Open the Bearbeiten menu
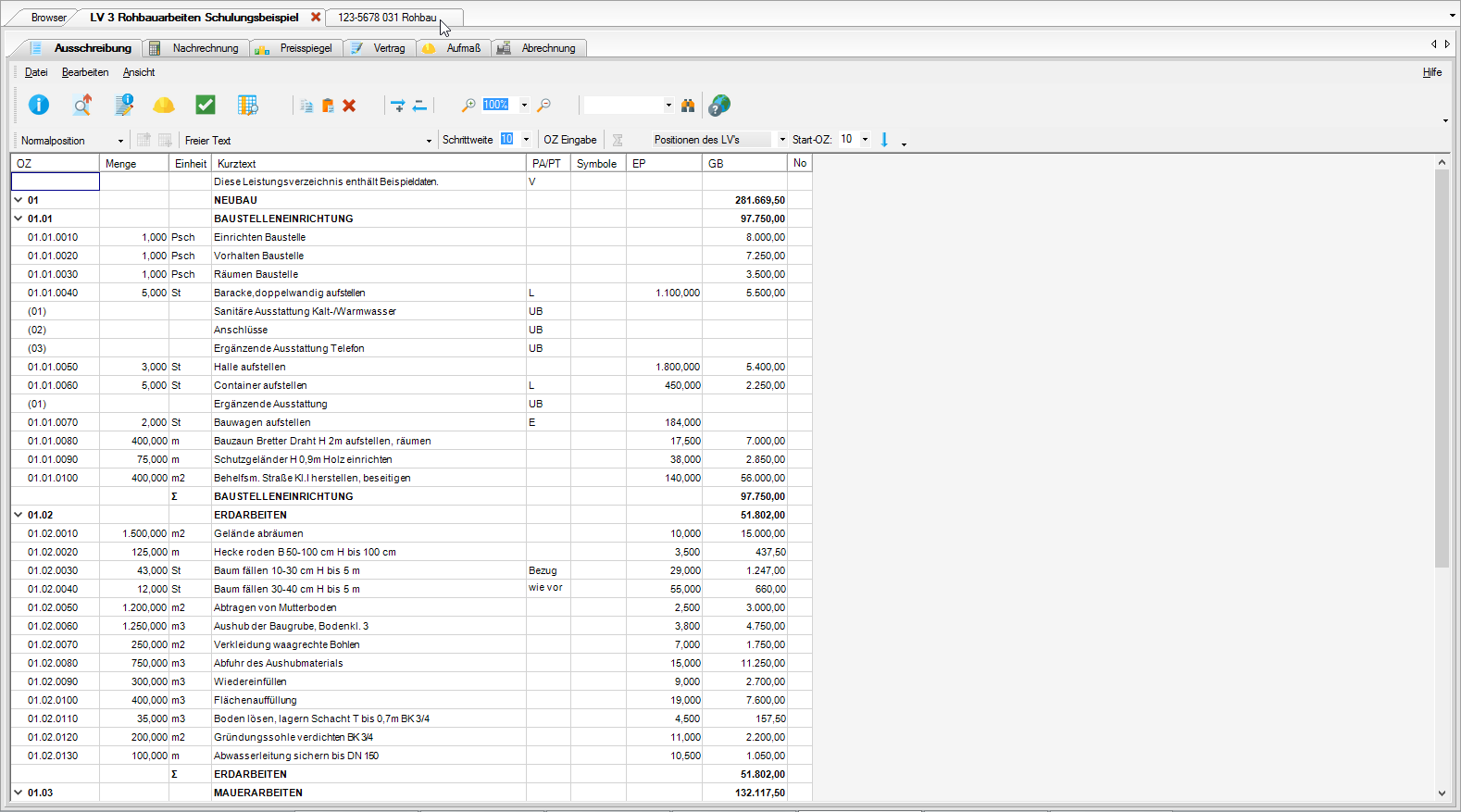The width and height of the screenshot is (1461, 812). pyautogui.click(x=85, y=72)
